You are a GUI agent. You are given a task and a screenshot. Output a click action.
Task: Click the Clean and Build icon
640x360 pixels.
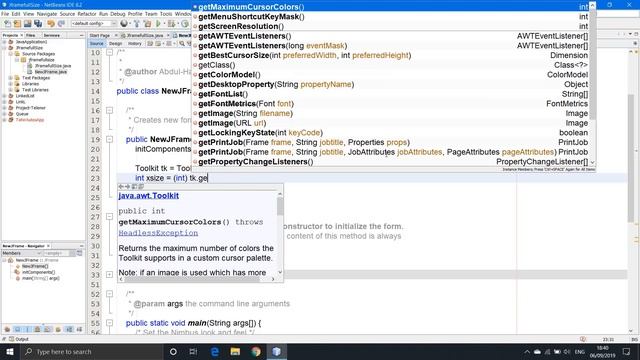coord(147,24)
